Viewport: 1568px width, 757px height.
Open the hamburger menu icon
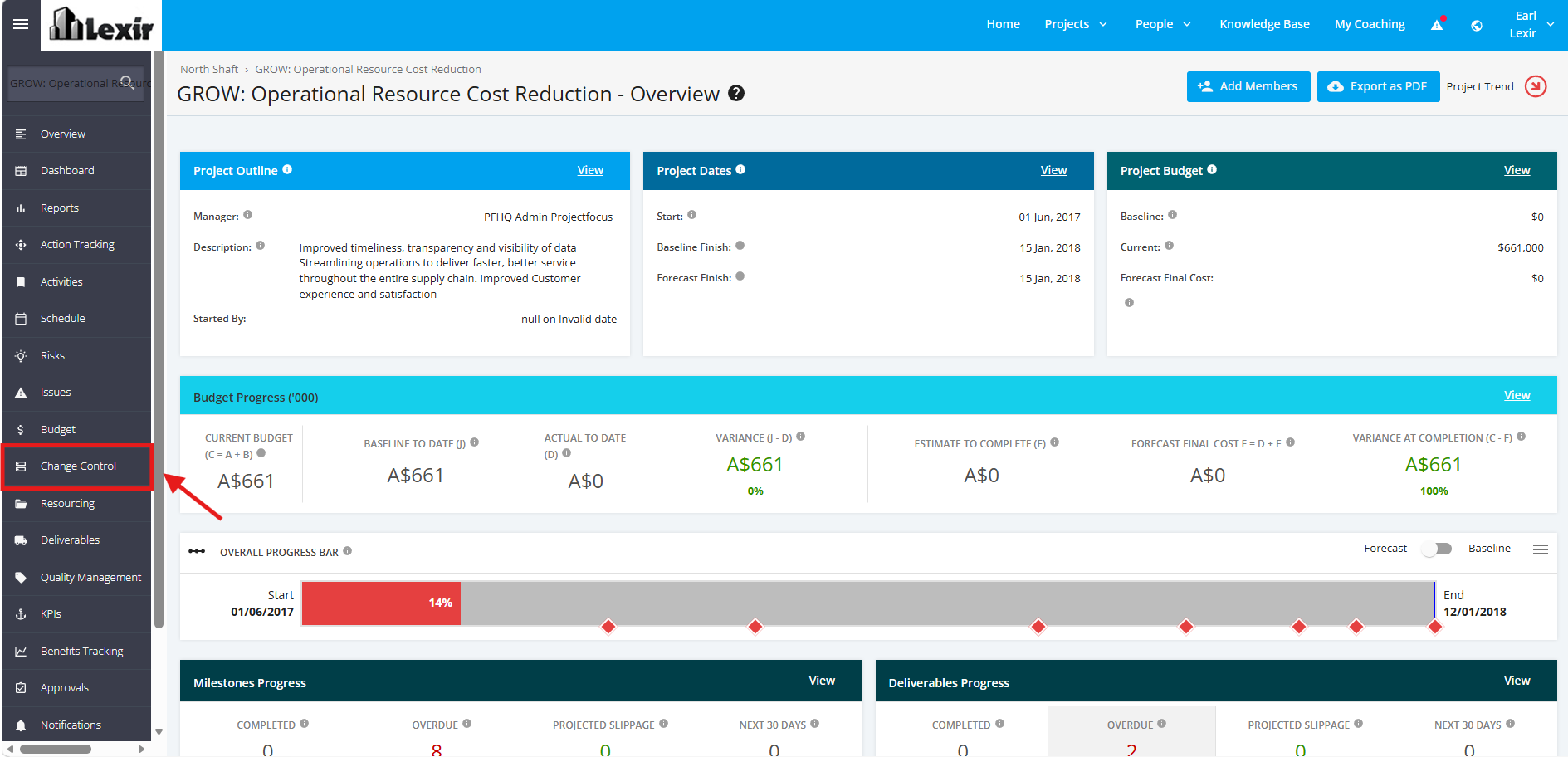click(21, 24)
